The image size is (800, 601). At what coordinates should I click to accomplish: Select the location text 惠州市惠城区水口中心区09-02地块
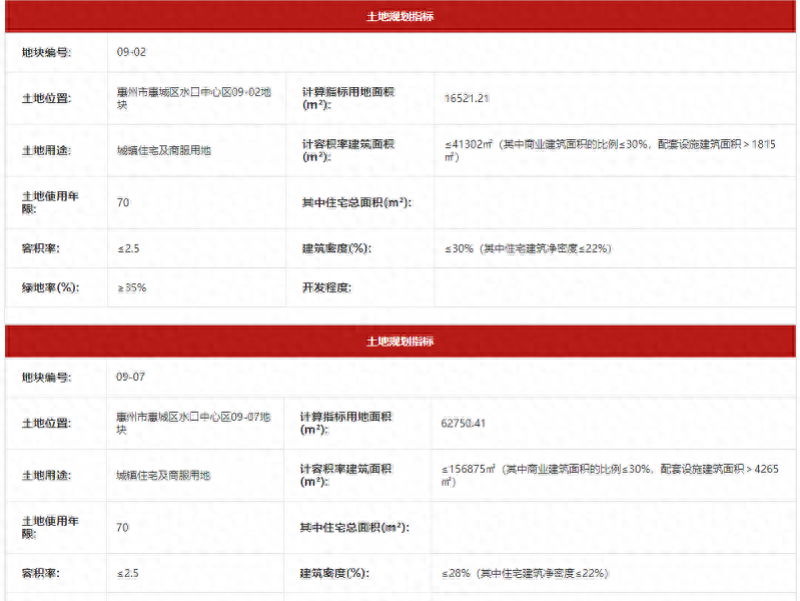pos(194,98)
